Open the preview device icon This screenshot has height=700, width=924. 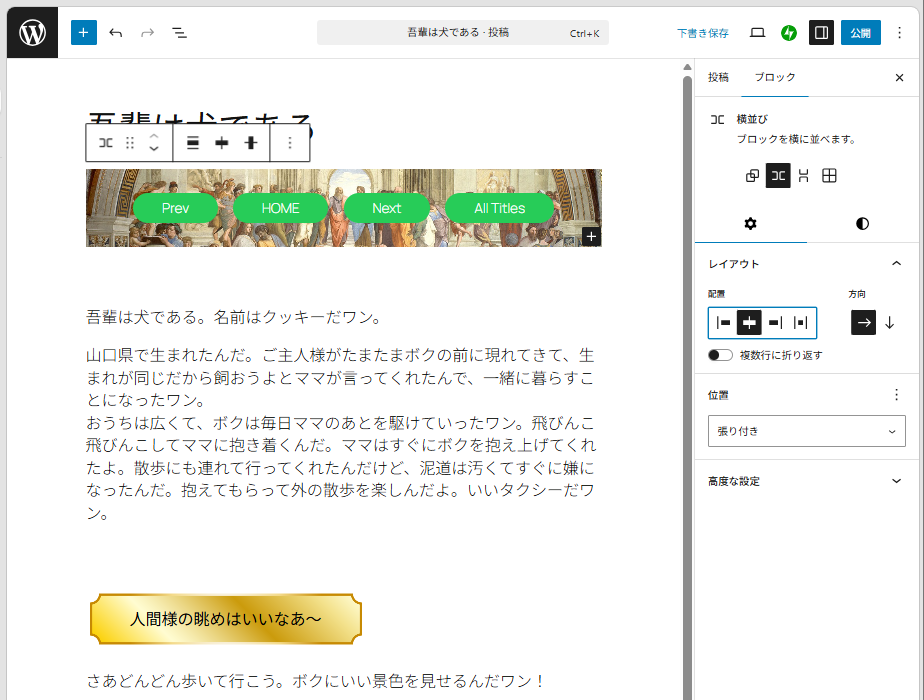click(757, 33)
